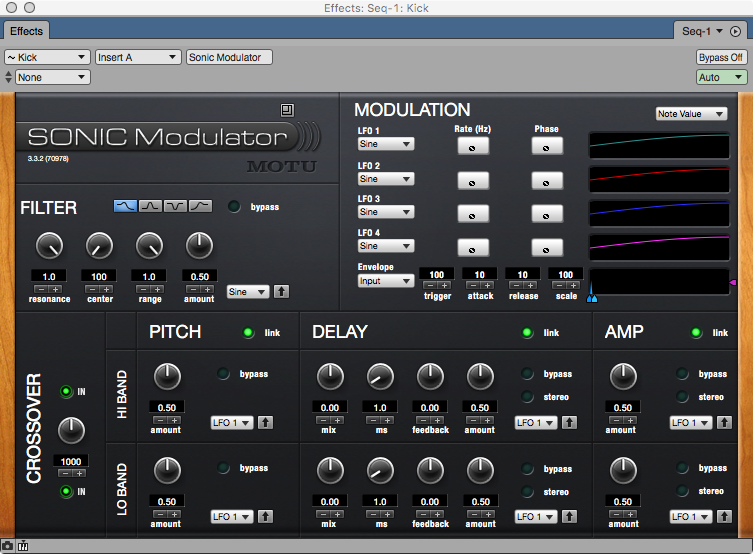
Task: Open the None preset dropdown
Action: coord(53,77)
